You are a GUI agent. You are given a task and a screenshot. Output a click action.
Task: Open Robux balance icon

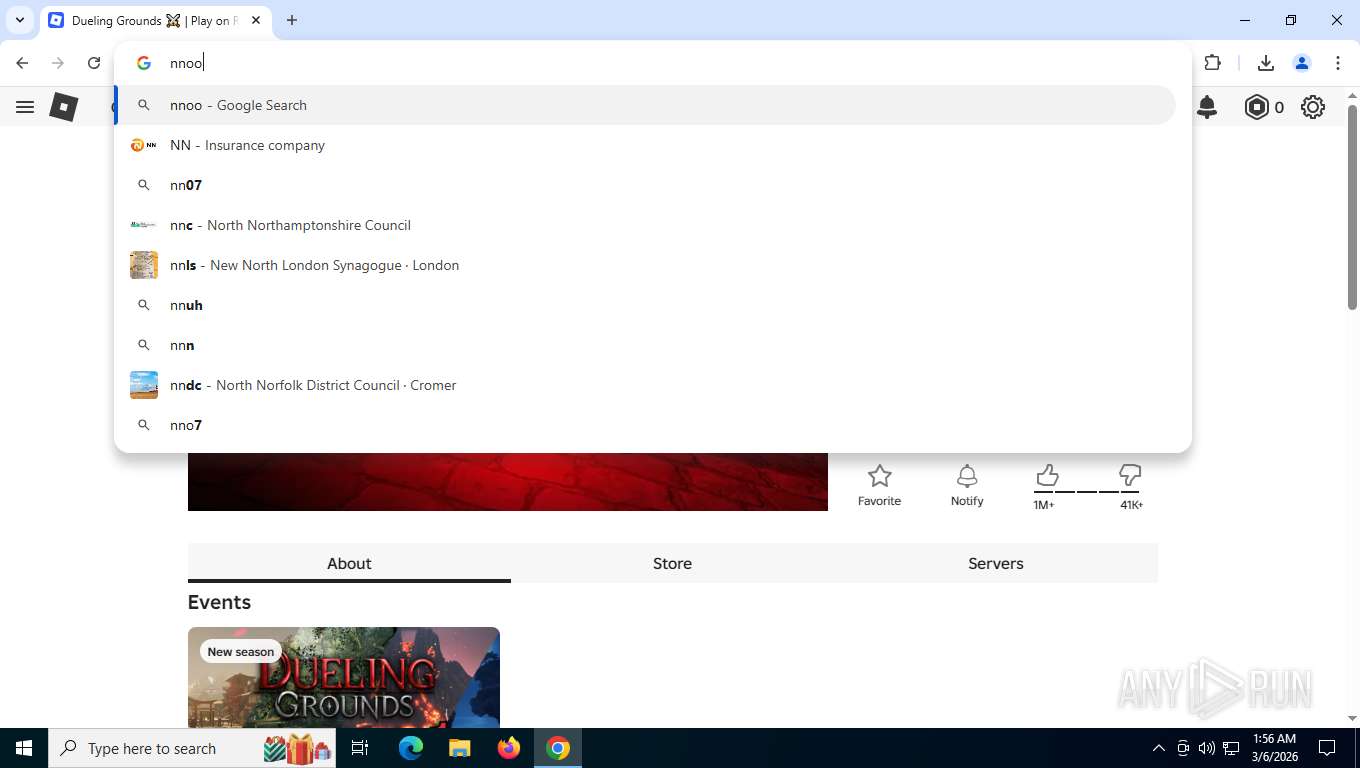1256,107
